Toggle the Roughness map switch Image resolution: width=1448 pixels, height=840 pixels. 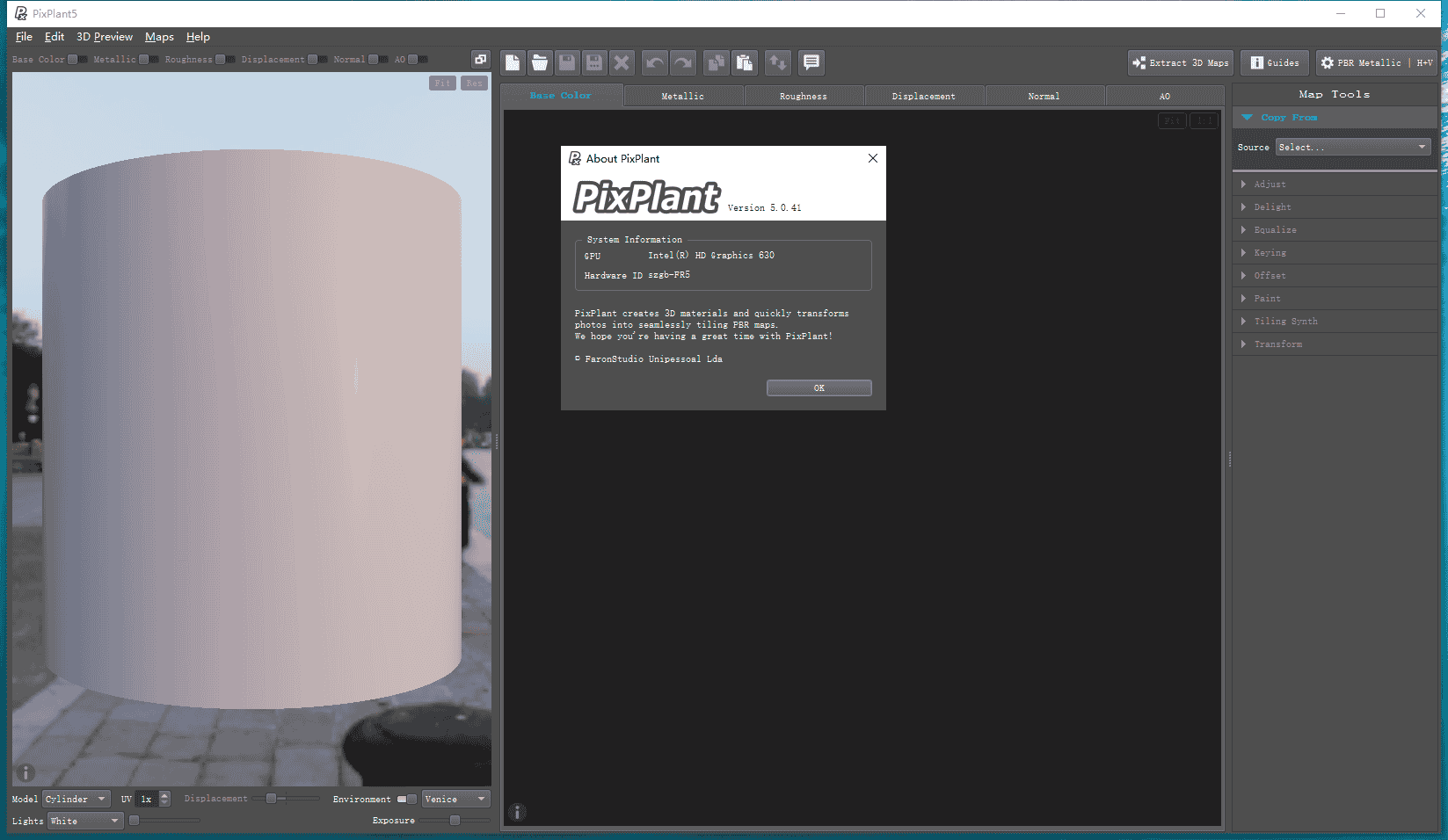225,60
